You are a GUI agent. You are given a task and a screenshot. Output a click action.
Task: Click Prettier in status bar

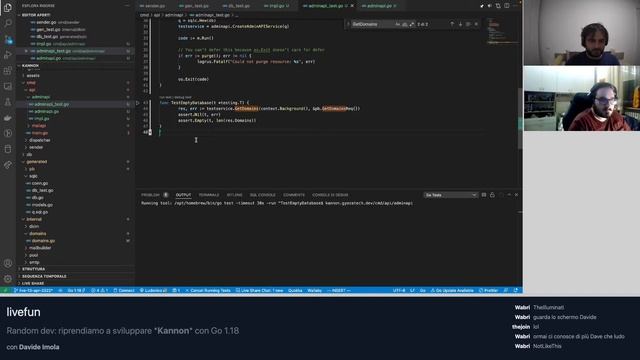click(488, 290)
